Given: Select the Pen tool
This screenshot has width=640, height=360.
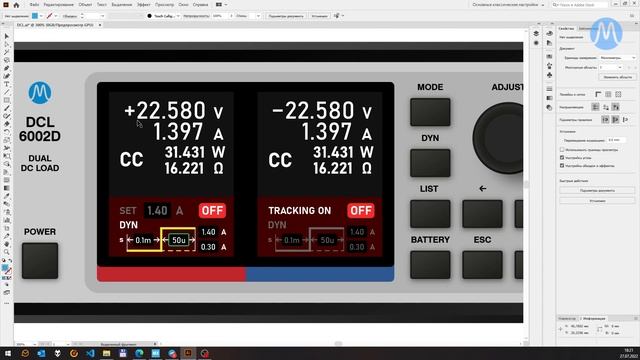Looking at the screenshot, I should pos(7,68).
